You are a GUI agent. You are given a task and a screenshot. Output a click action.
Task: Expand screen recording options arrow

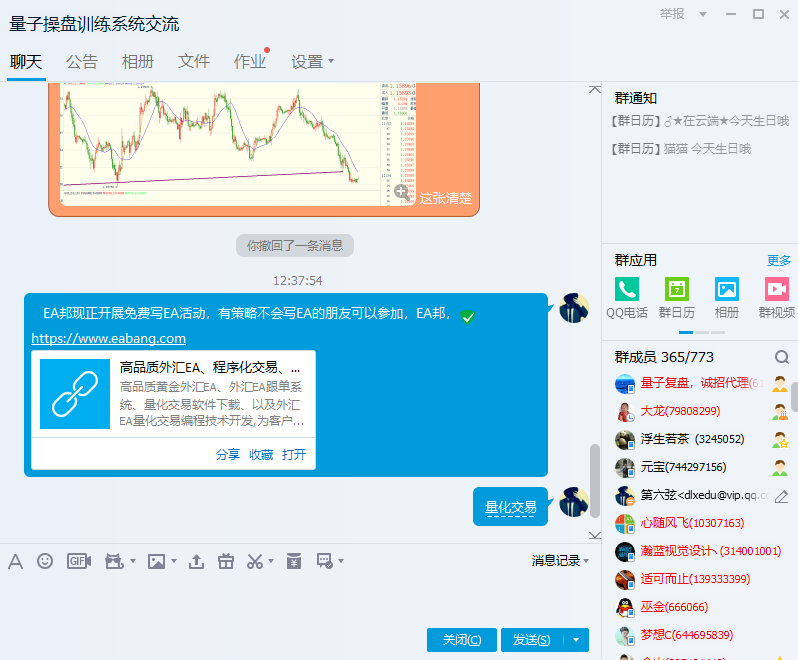coord(133,561)
